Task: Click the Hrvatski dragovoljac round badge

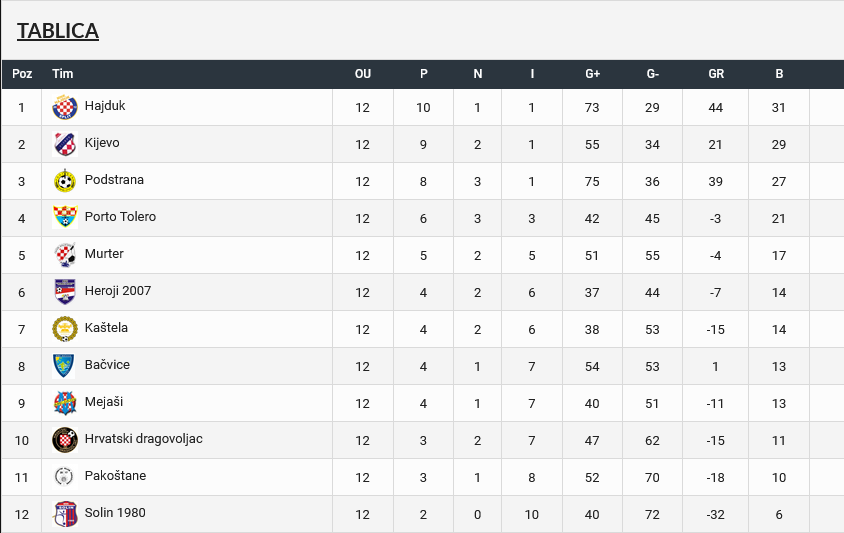Action: point(65,440)
